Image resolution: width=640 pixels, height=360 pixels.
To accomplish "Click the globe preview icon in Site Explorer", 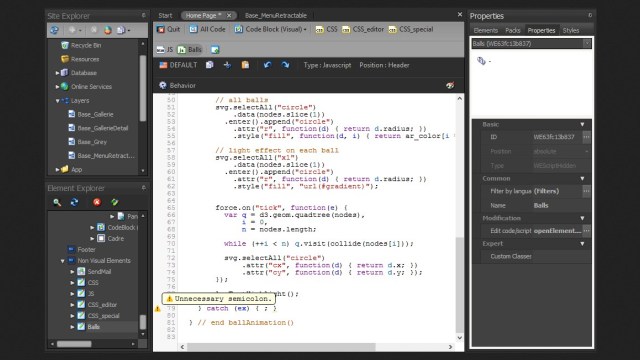I will (107, 30).
